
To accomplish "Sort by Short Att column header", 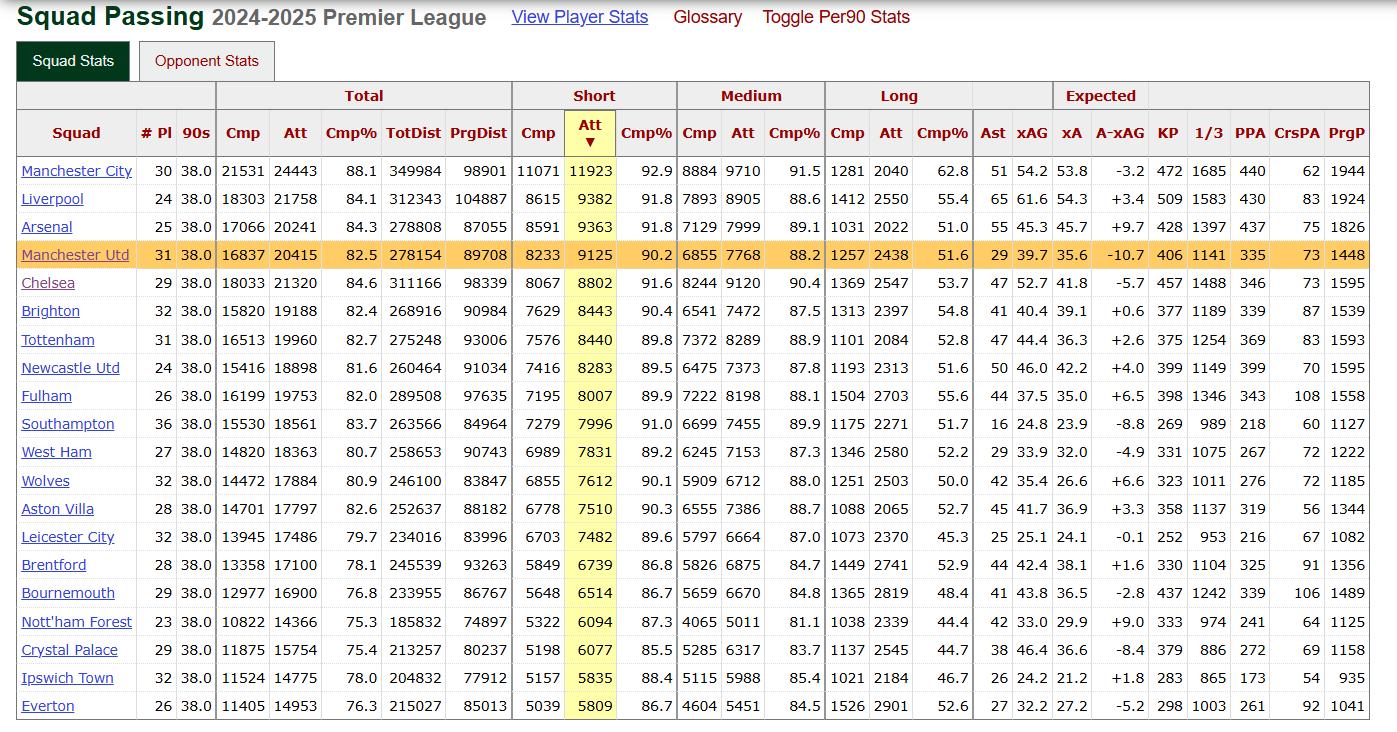I will 590,132.
